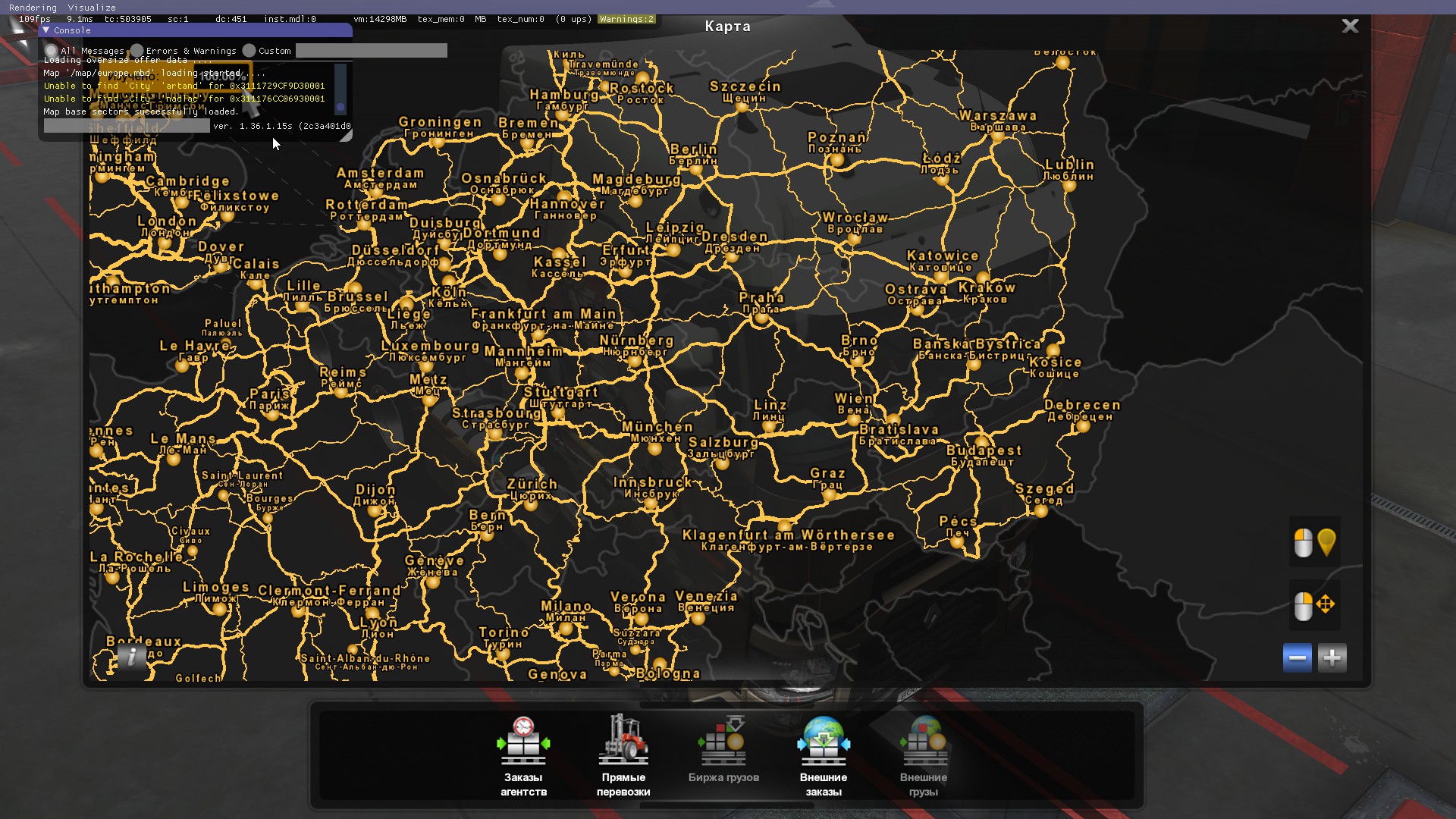1456x819 pixels.
Task: Click the Milano city marker
Action: pyautogui.click(x=565, y=629)
